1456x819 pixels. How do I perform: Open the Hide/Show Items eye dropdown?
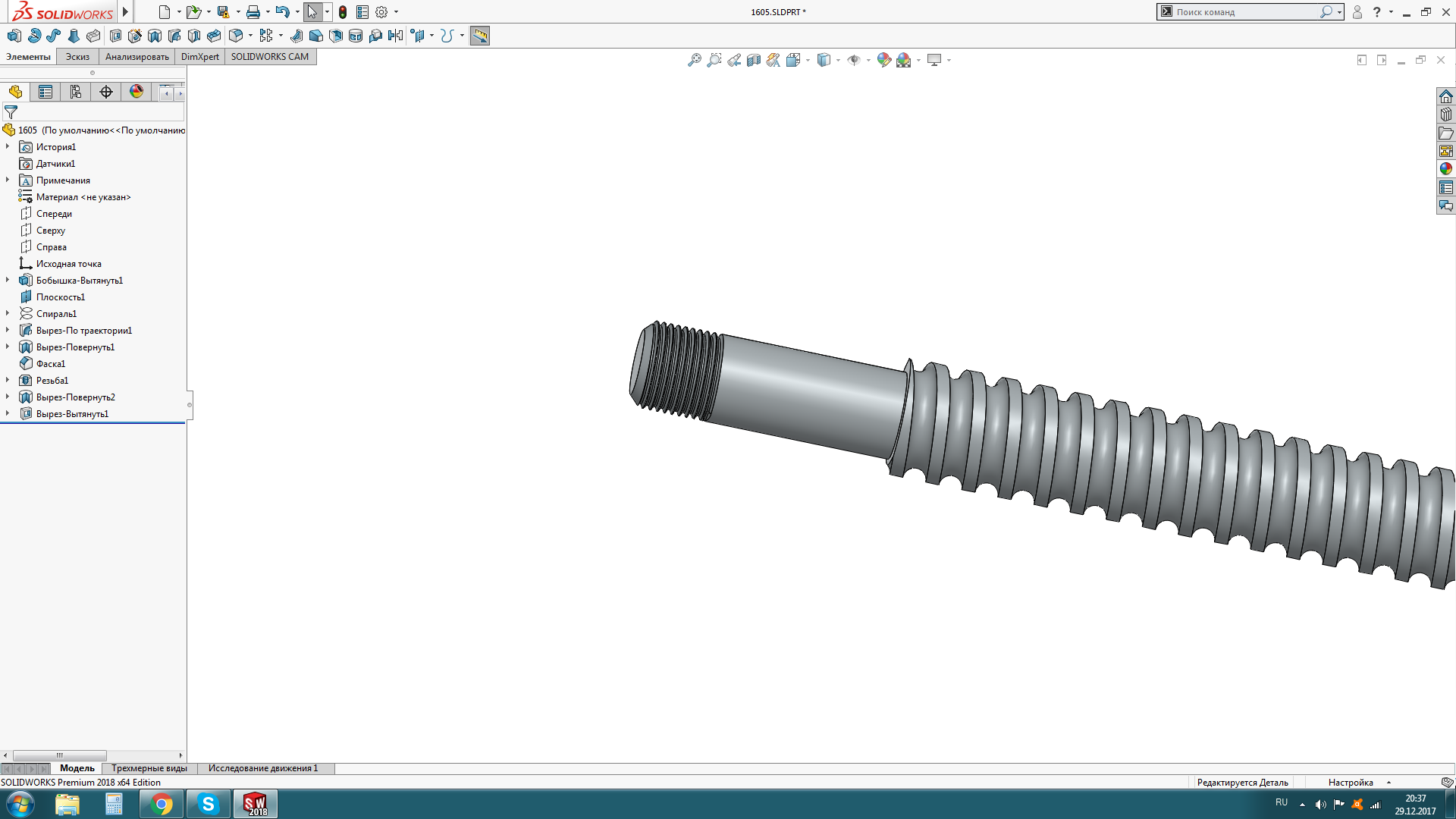click(868, 60)
